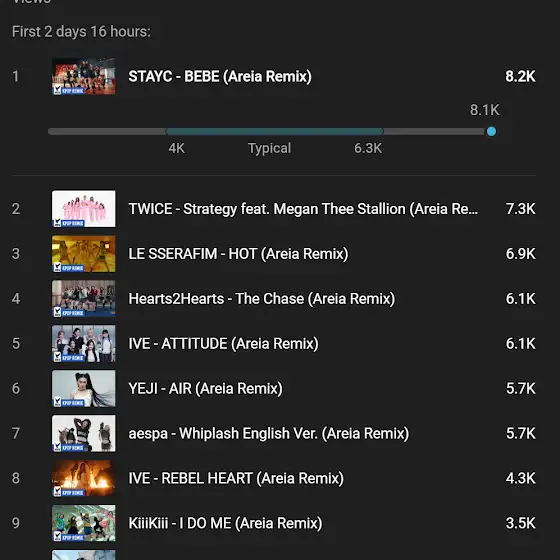Select Hearts2Hearts The Chase thumbnail
560x560 pixels.
pos(84,299)
